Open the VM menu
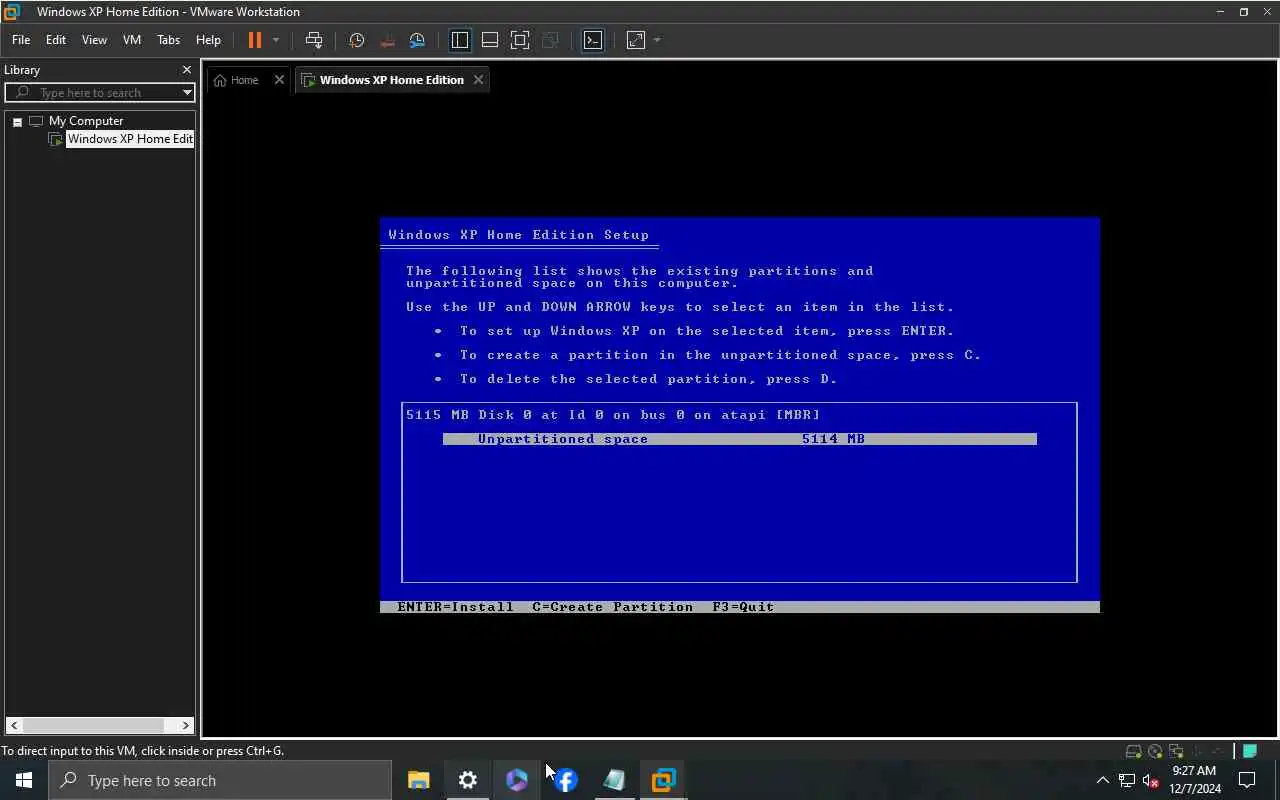1280x800 pixels. pyautogui.click(x=132, y=40)
